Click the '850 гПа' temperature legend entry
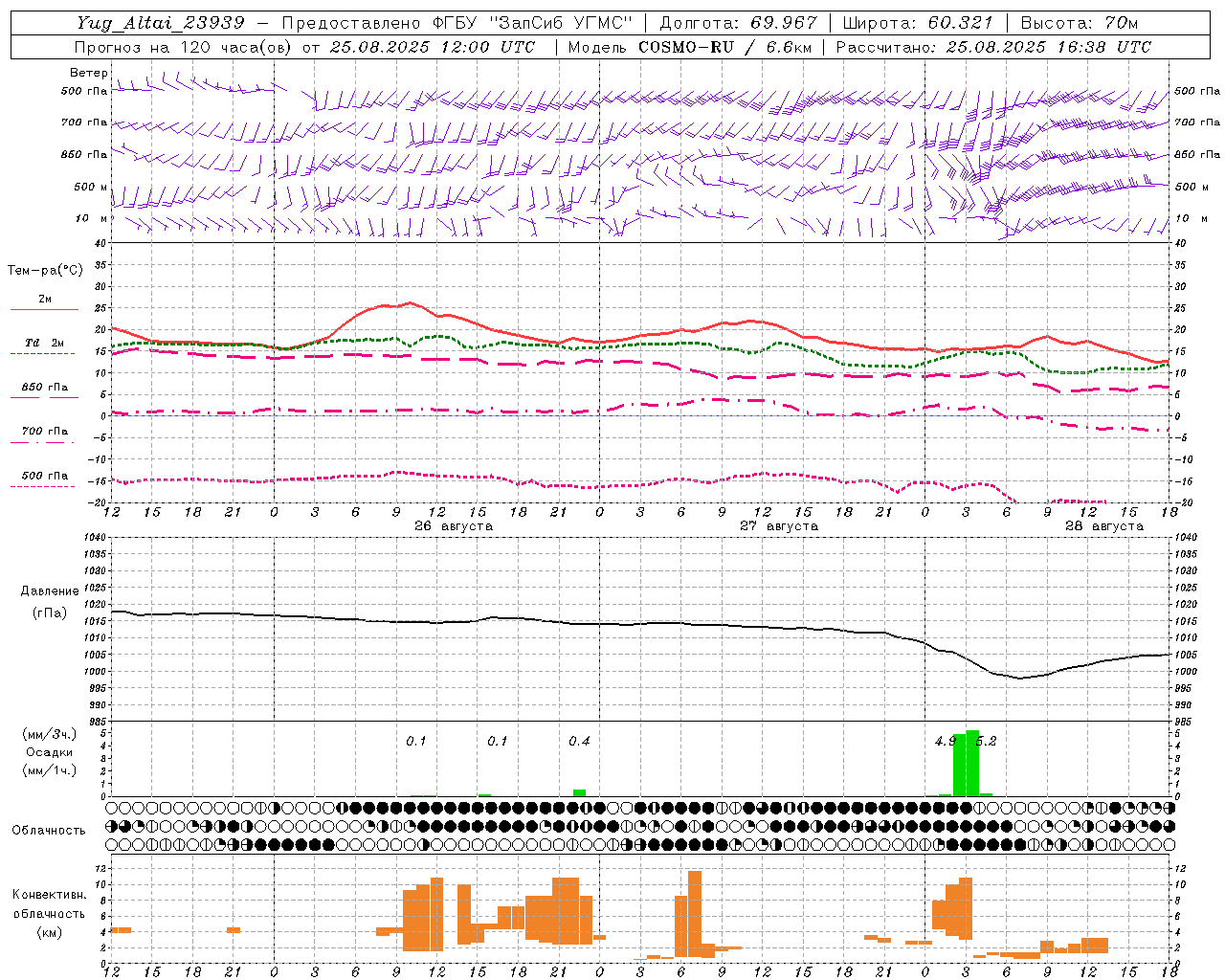 click(x=44, y=388)
